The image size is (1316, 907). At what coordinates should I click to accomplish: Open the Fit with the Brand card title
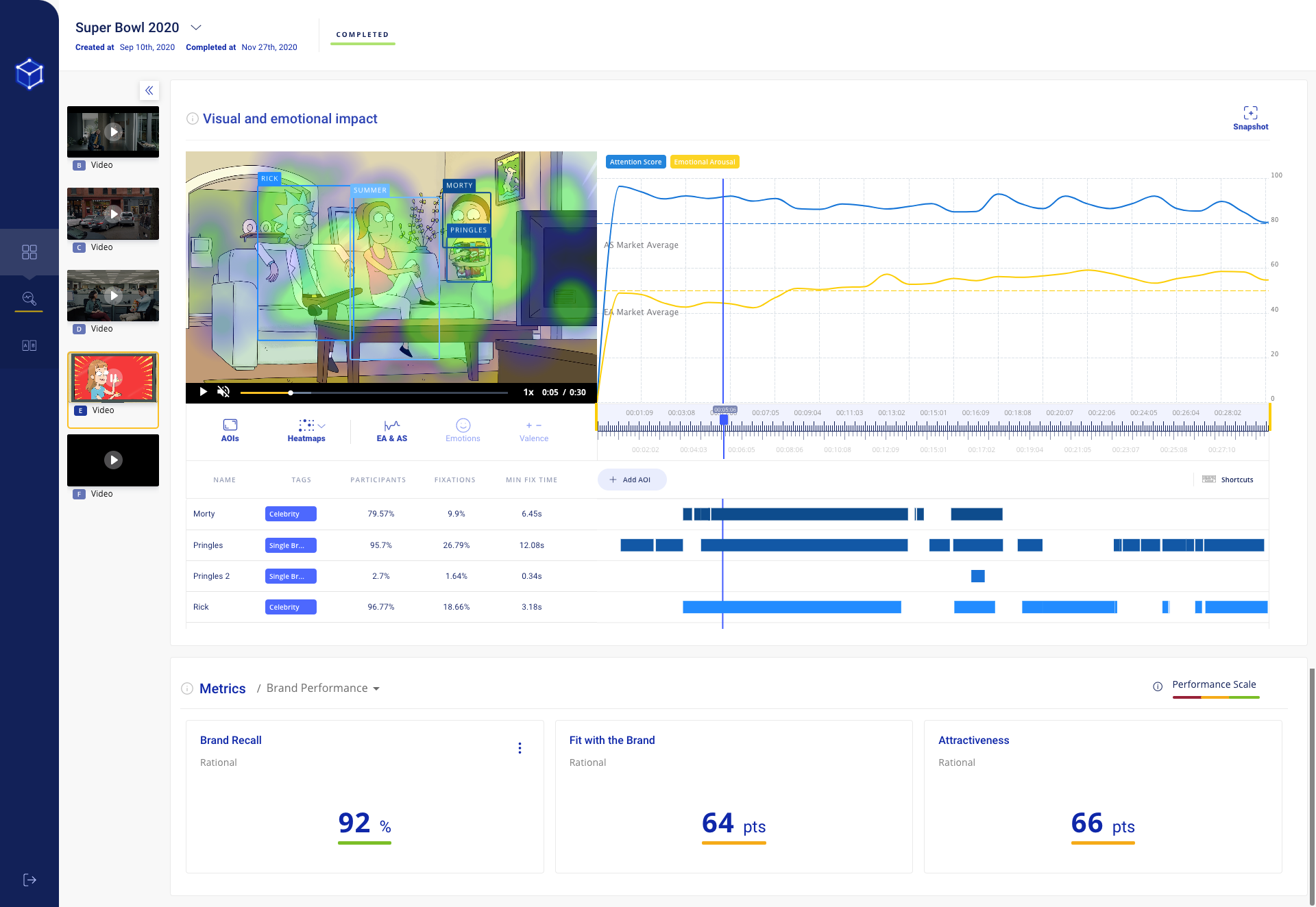tap(612, 740)
